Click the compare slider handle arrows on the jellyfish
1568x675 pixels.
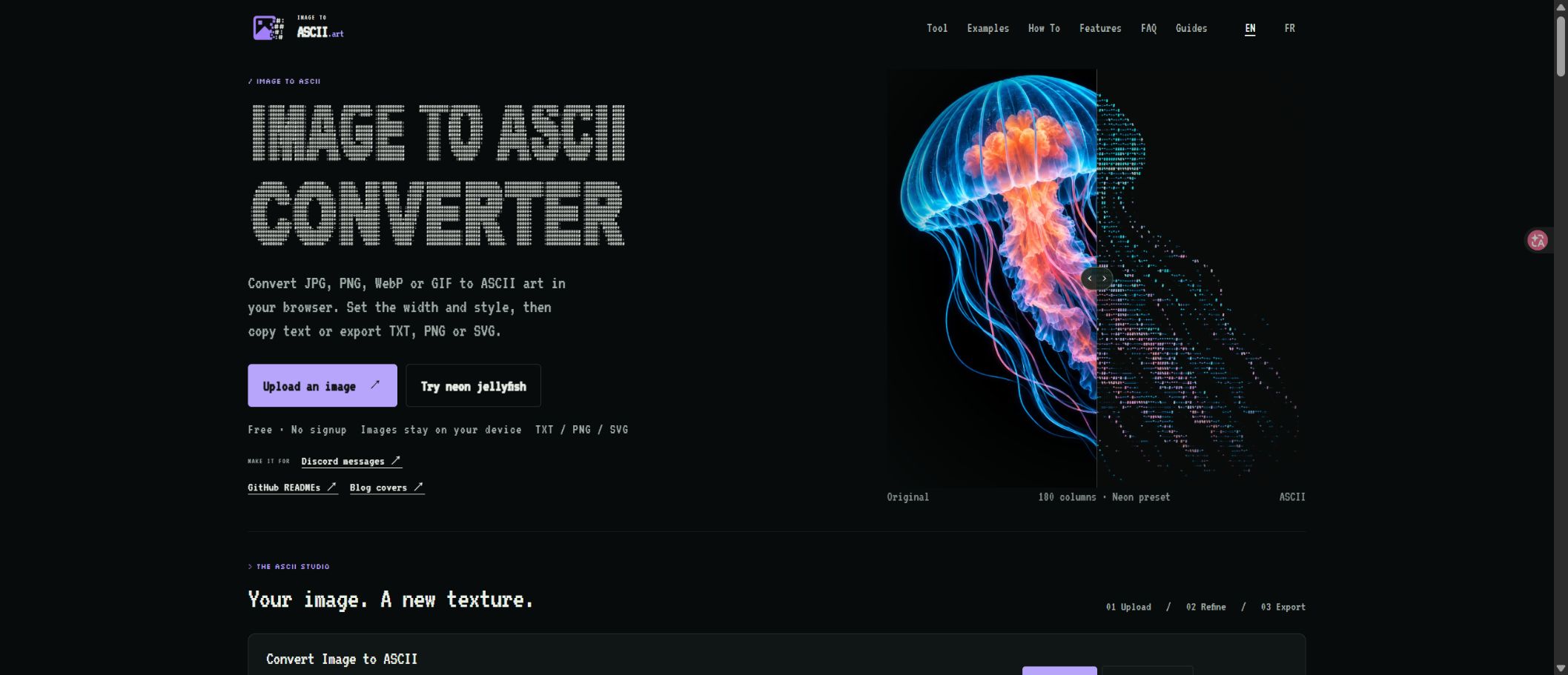[1096, 279]
